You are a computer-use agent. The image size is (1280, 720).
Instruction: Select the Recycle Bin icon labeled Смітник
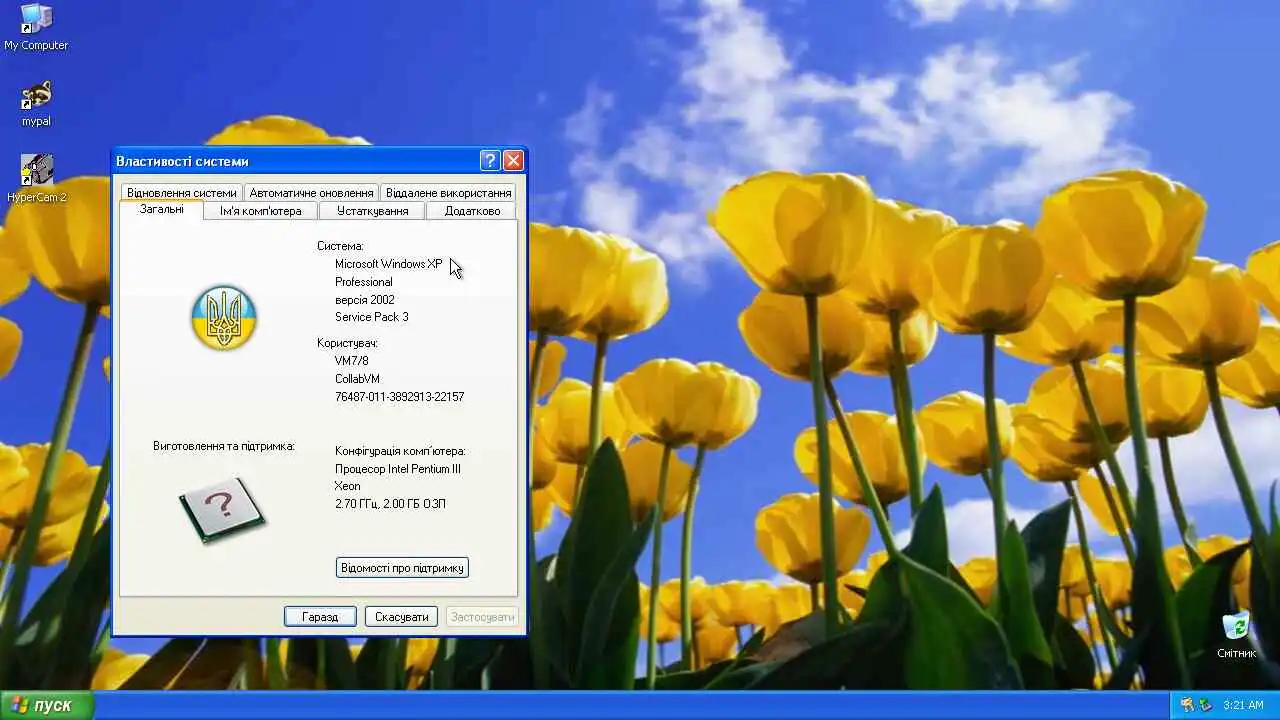[x=1236, y=634]
